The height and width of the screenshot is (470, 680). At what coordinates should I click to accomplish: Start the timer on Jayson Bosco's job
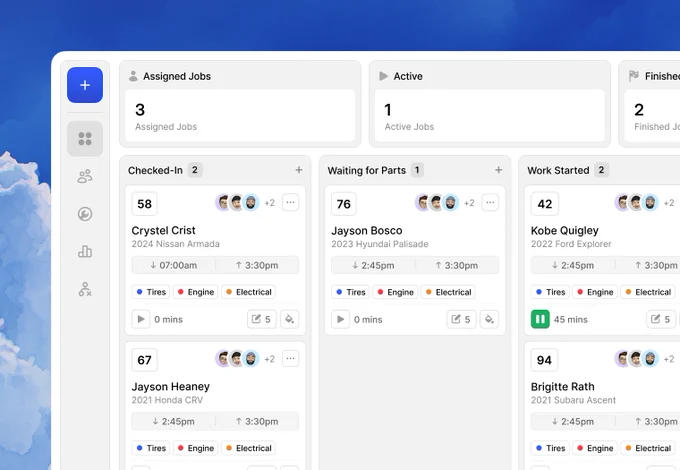[x=340, y=319]
